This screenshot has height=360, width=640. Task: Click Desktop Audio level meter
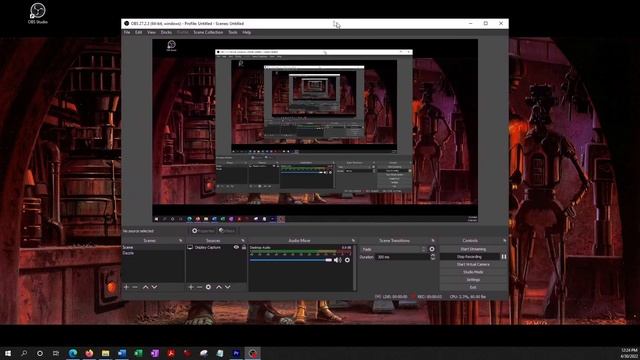tap(300, 252)
